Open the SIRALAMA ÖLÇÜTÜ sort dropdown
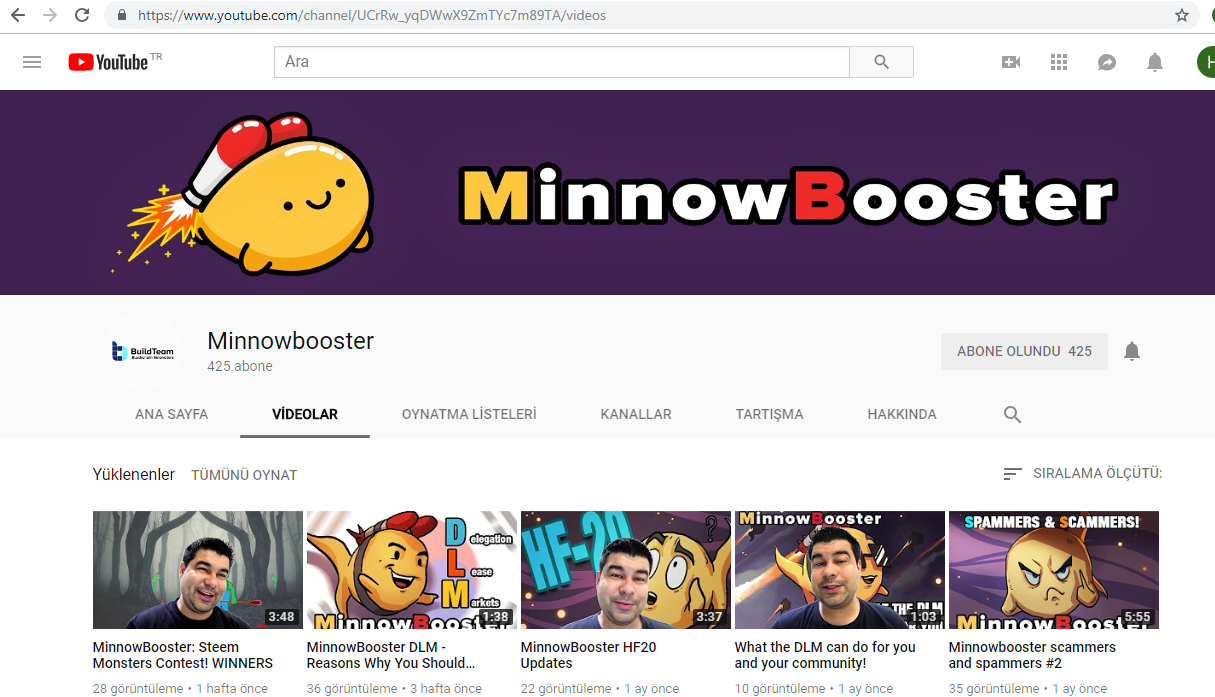This screenshot has height=697, width=1215. (x=1083, y=473)
